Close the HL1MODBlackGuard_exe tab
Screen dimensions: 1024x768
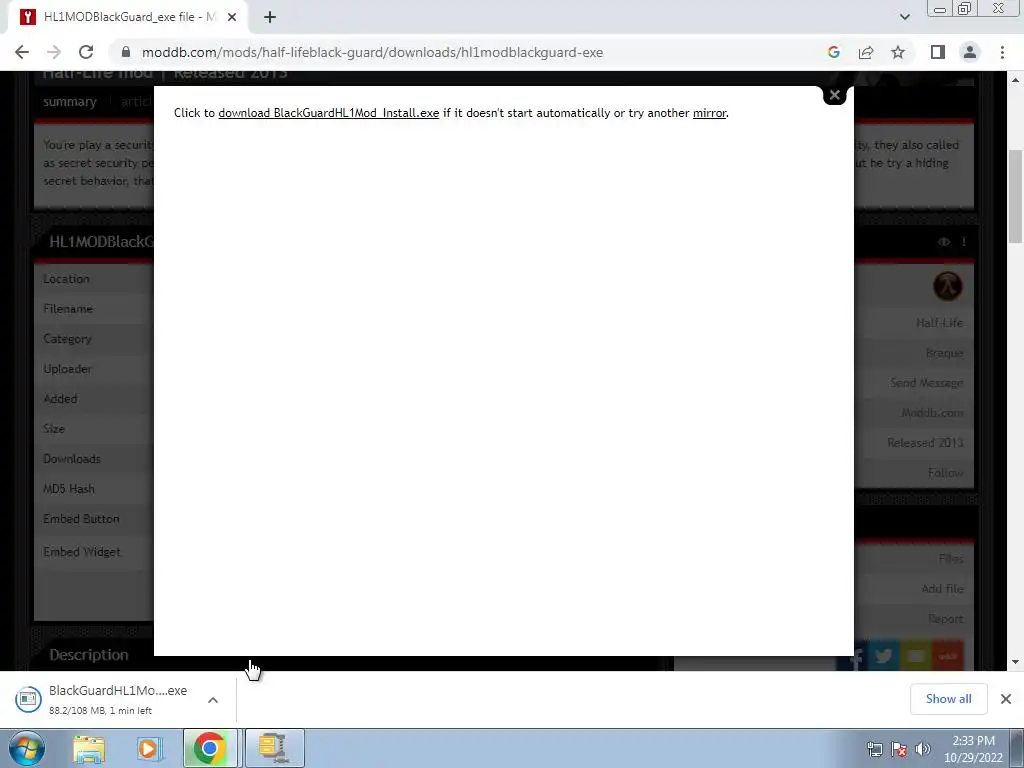pyautogui.click(x=232, y=17)
